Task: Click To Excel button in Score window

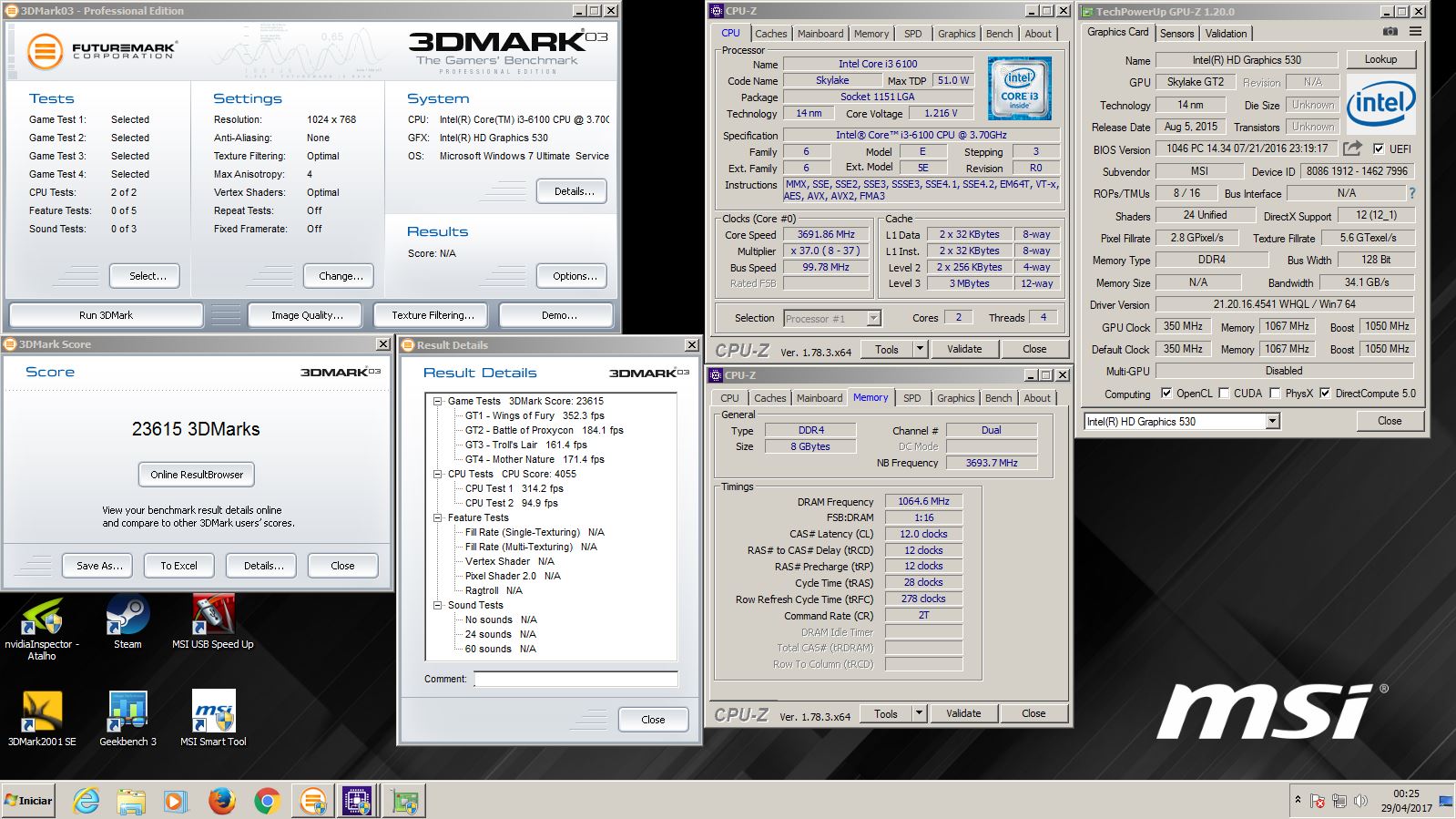Action: click(178, 565)
